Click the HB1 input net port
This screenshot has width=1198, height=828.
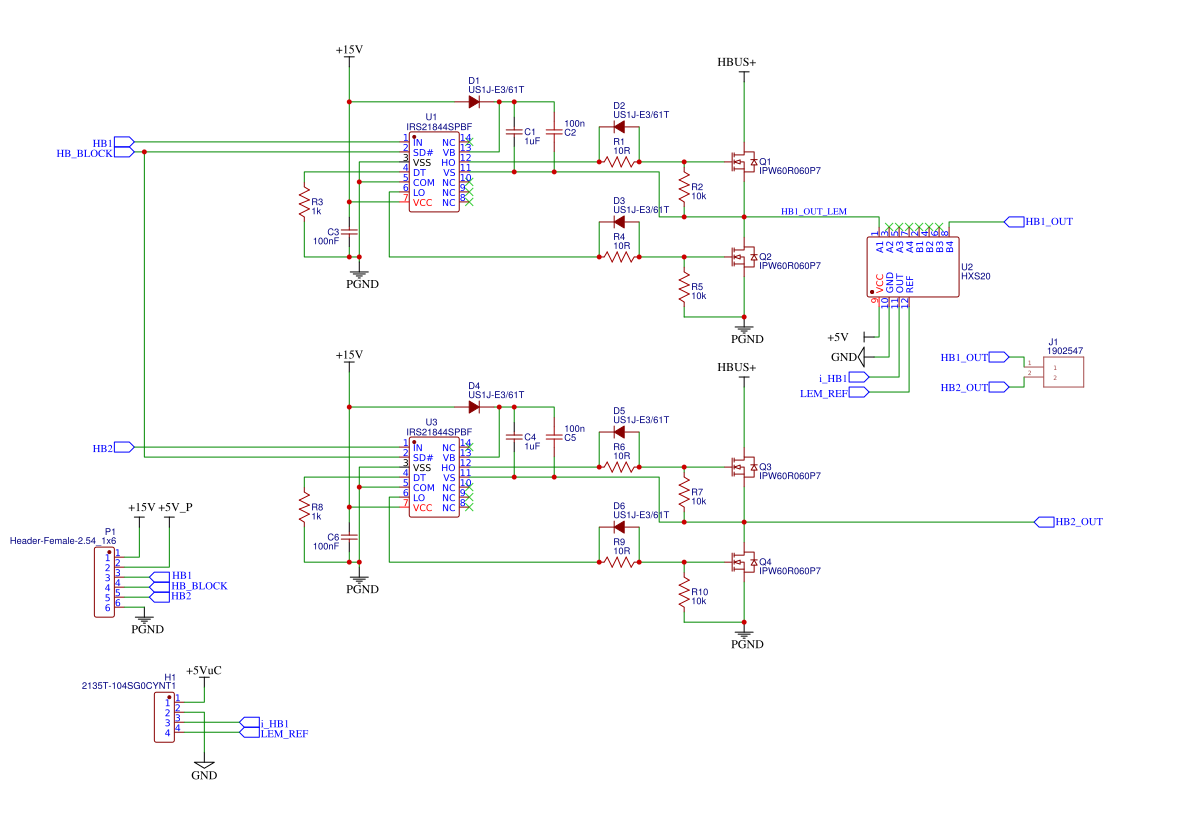125,143
